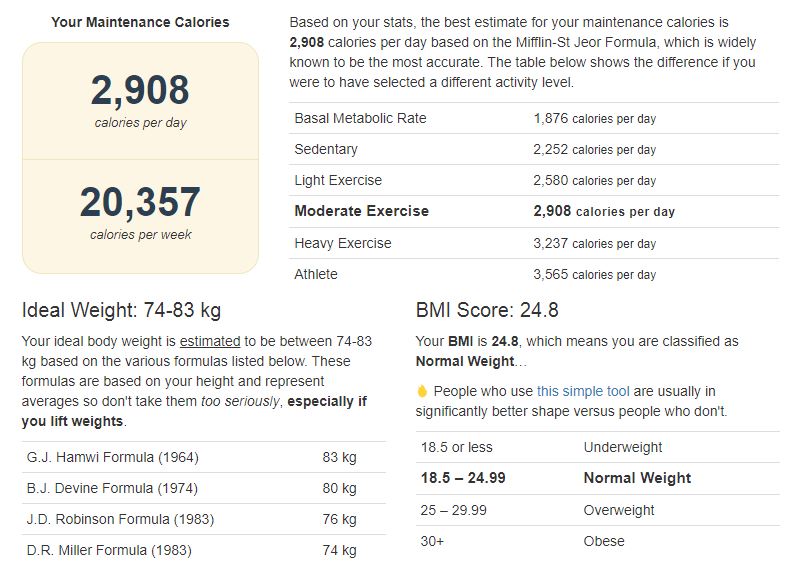
Task: Click the 20,357 calories per week figure
Action: click(x=140, y=203)
